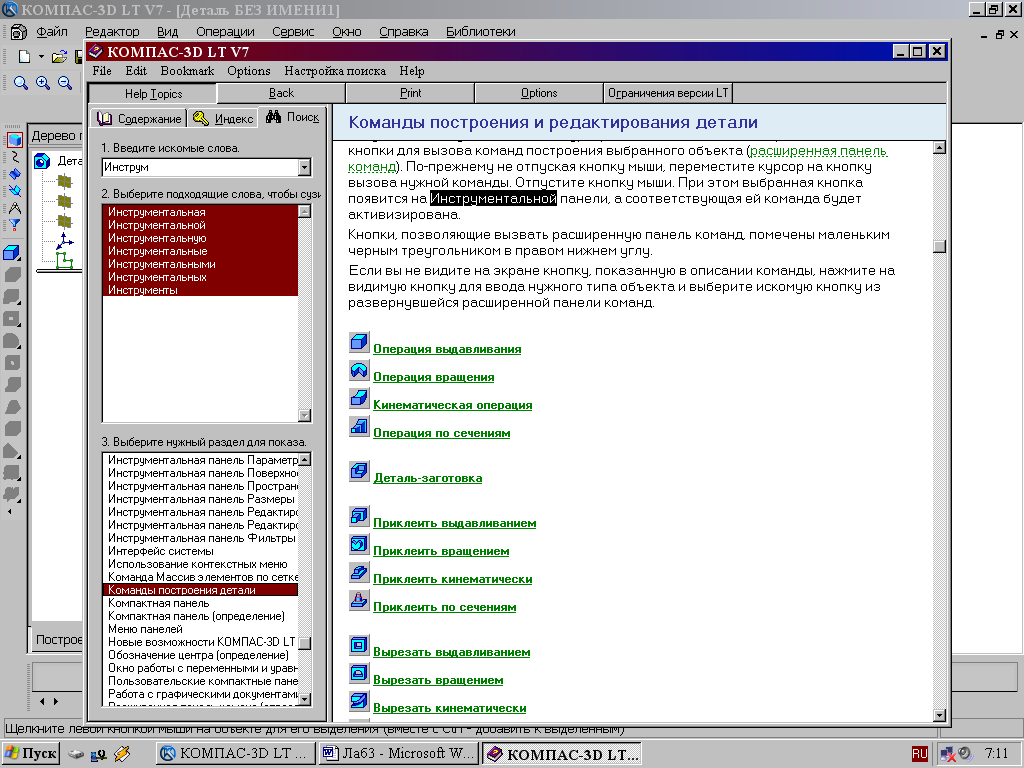Click the scroll-down arrow of the matching words list
1024x768 pixels.
point(304,415)
